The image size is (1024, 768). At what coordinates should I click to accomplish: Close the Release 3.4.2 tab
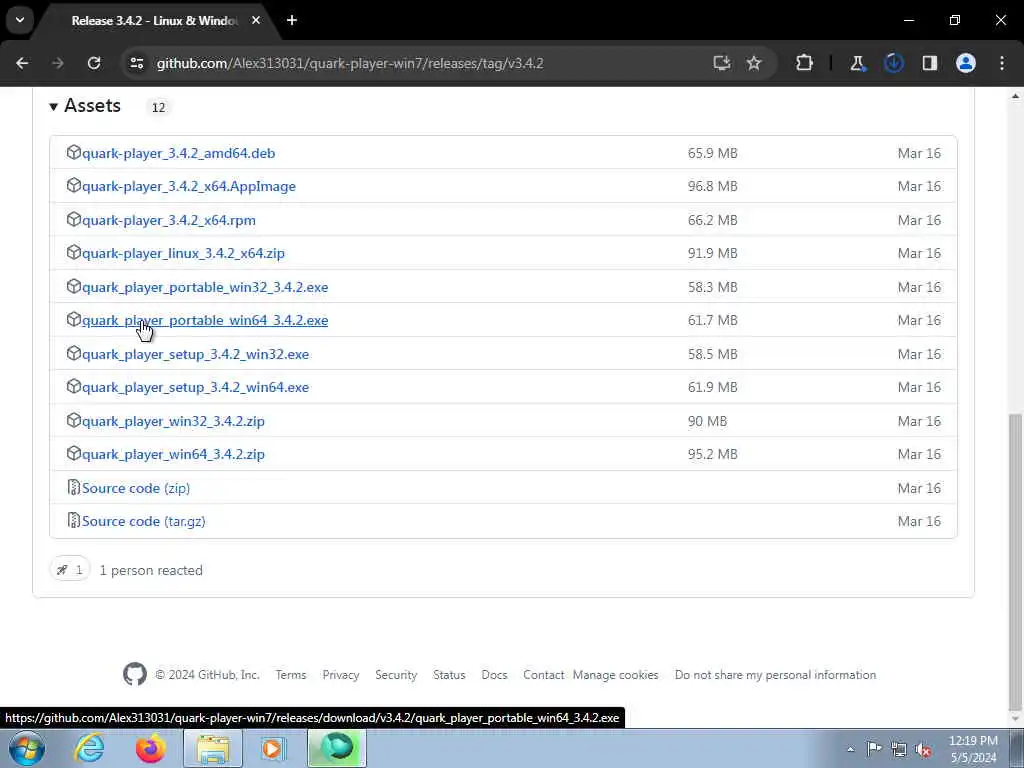tap(256, 20)
